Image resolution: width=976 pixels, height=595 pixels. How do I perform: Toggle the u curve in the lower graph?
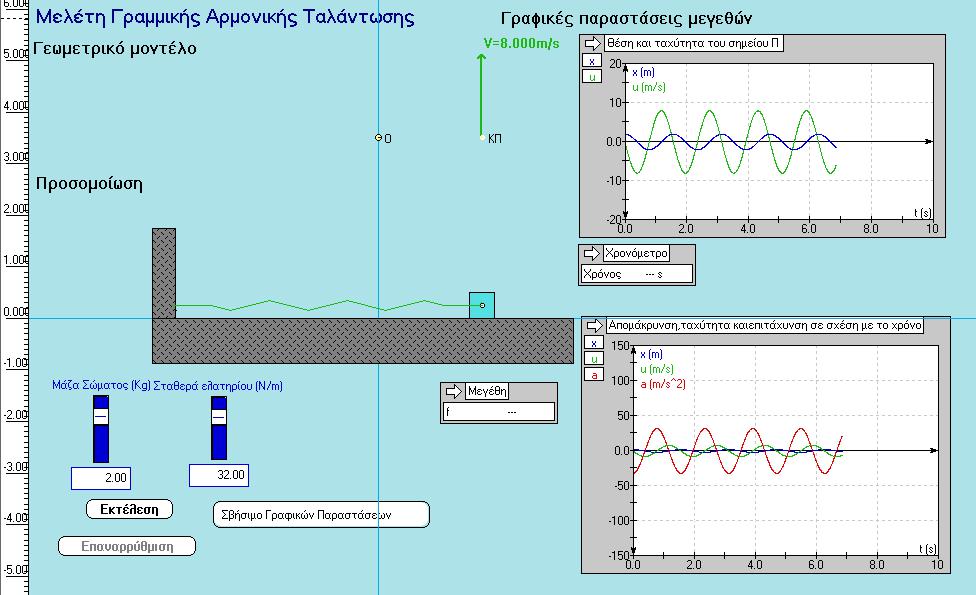coord(594,358)
